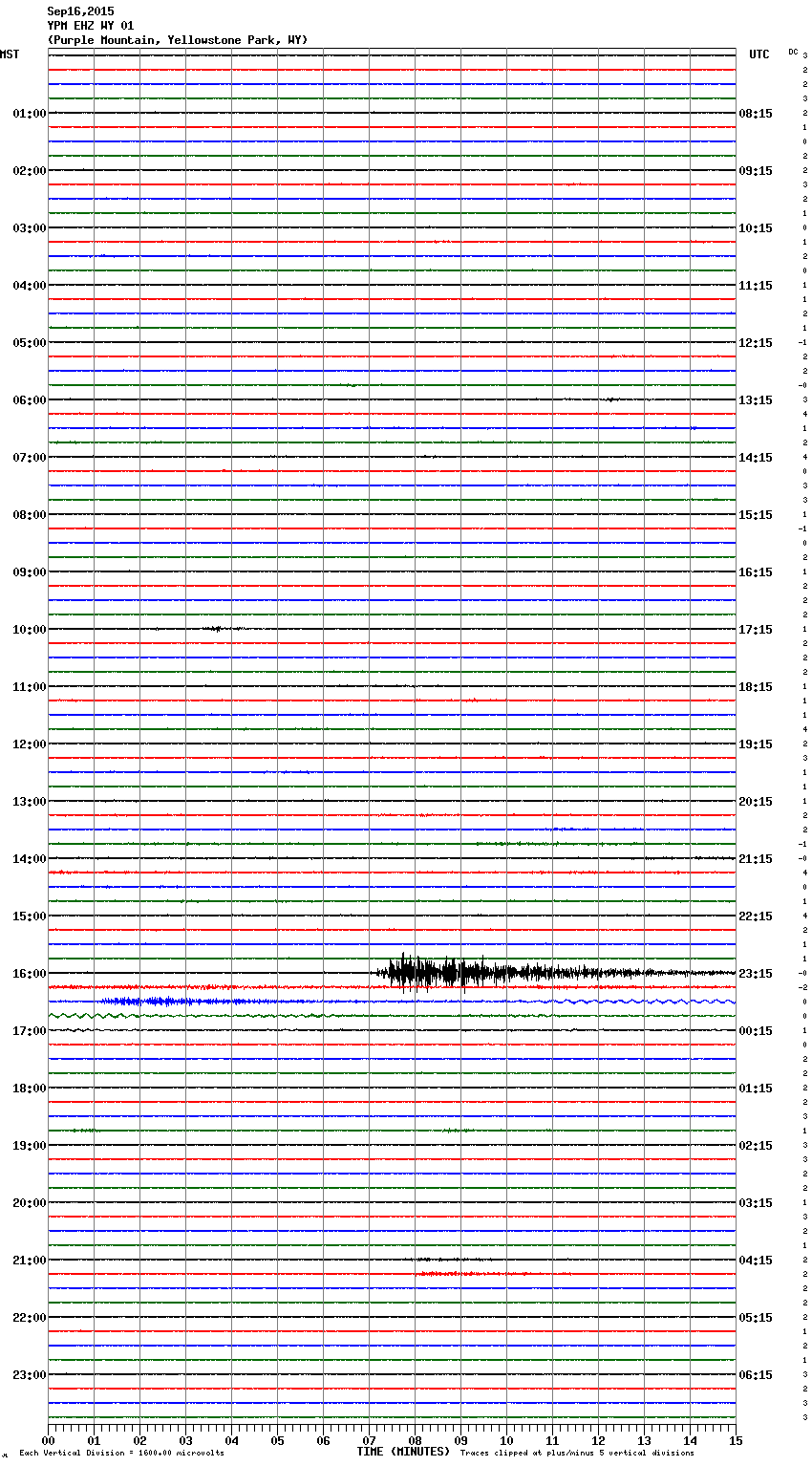The height and width of the screenshot is (1466, 812).
Task: Click the 12:15 UTC time label
Action: click(x=756, y=343)
